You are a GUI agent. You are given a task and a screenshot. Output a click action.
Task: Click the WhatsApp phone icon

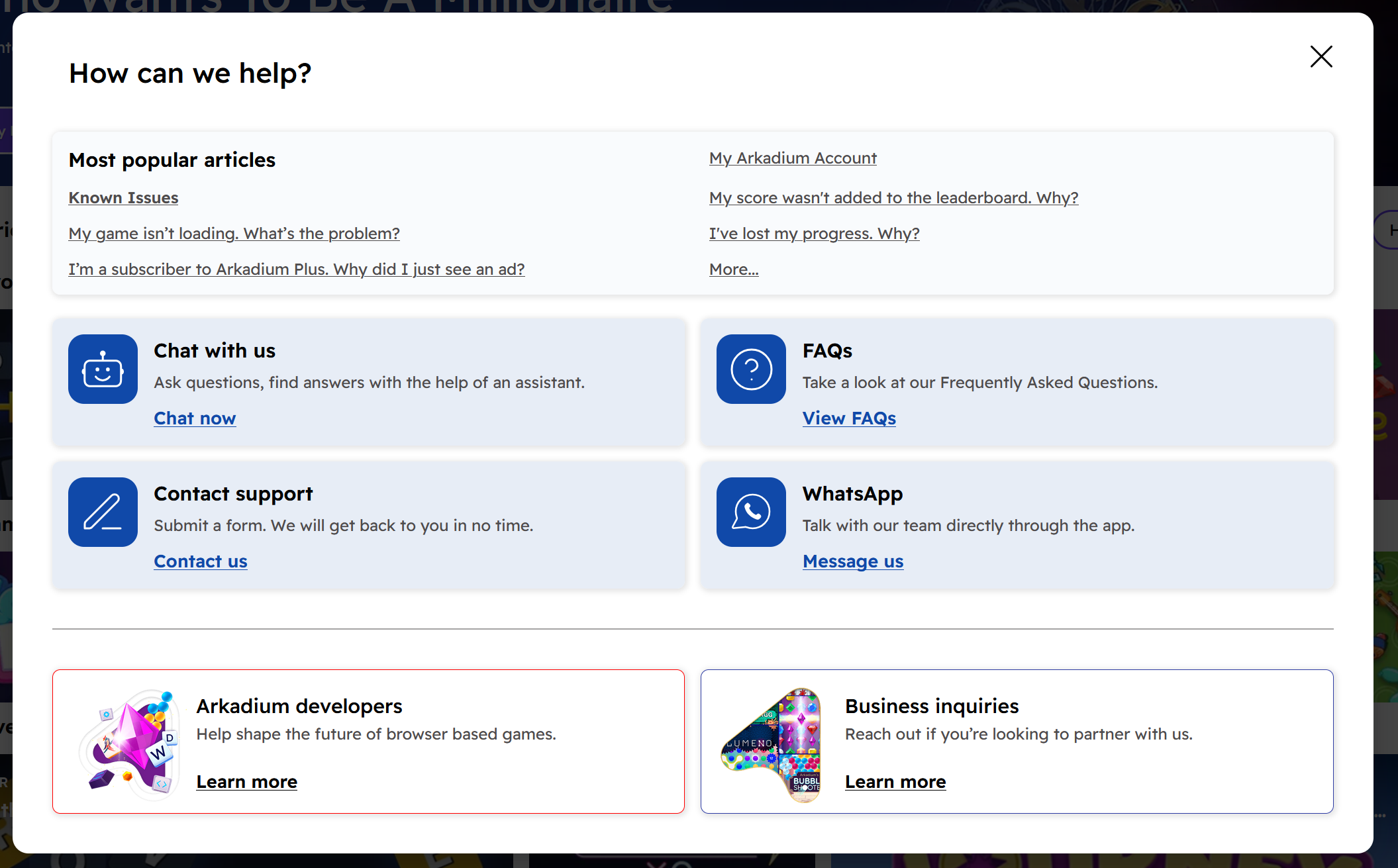click(x=751, y=512)
